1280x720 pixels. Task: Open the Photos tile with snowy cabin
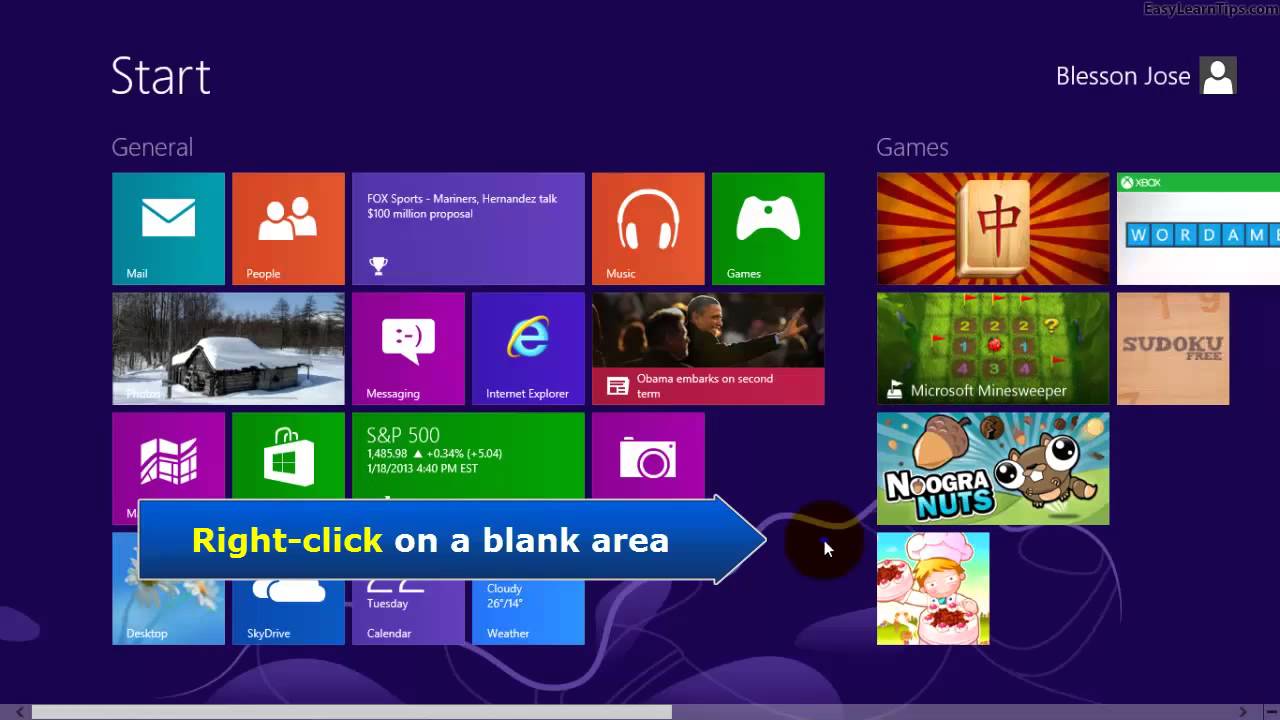point(228,349)
